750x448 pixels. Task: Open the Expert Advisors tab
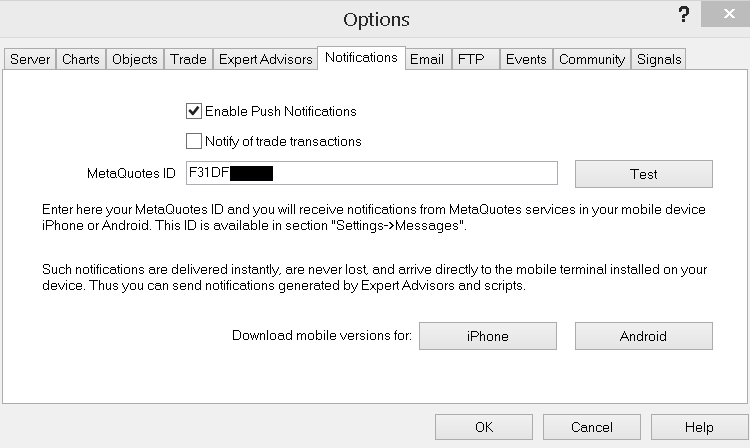click(265, 59)
